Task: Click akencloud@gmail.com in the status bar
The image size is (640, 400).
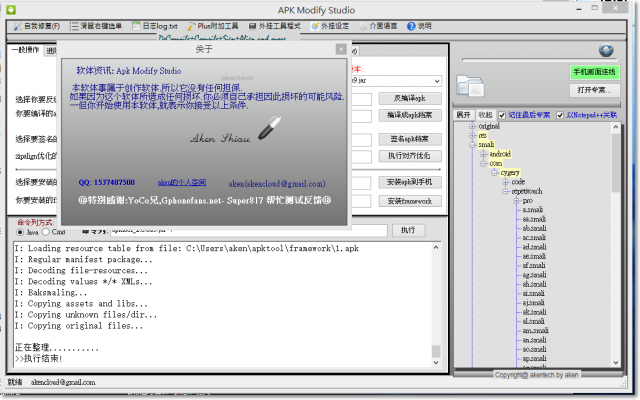Action: pos(63,382)
